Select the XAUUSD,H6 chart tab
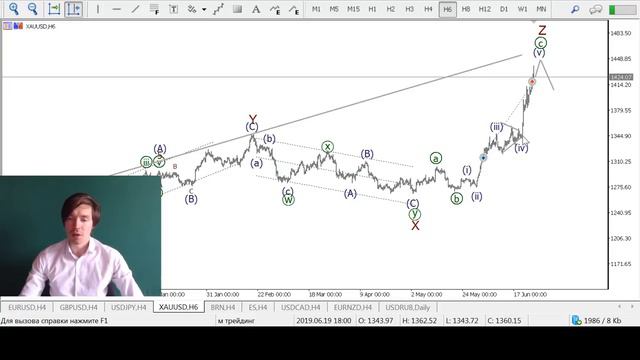 178,307
